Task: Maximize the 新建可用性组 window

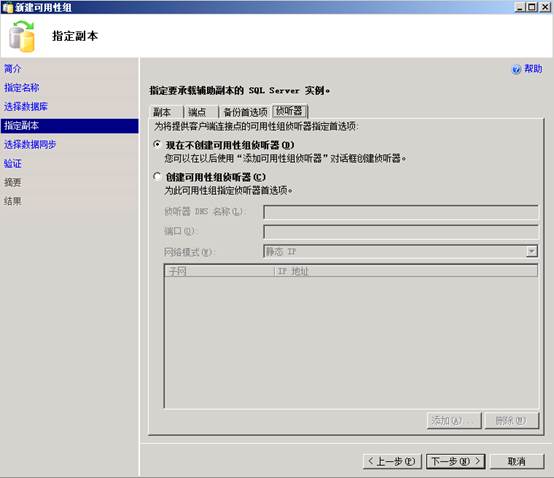Action: click(x=532, y=7)
